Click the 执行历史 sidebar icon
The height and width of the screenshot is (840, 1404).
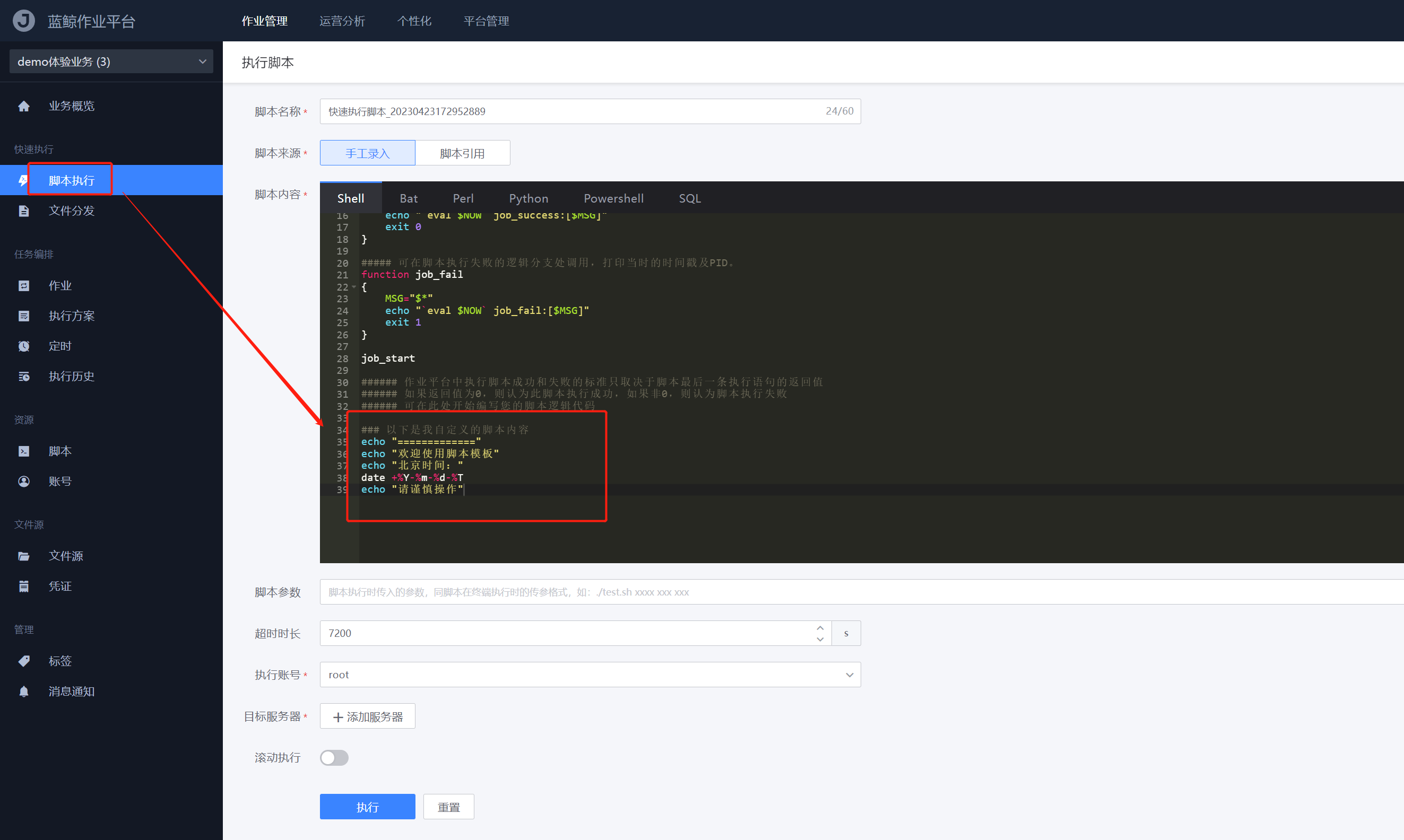(24, 377)
